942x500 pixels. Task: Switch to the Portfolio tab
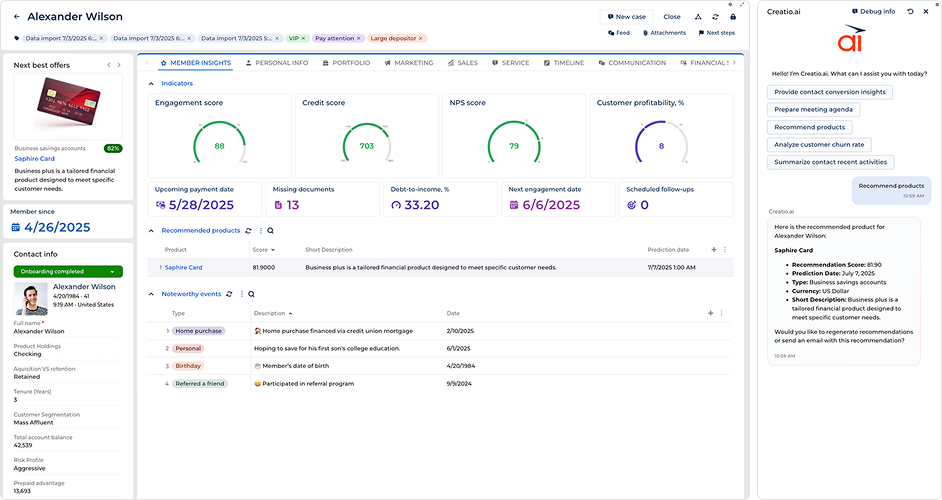346,63
